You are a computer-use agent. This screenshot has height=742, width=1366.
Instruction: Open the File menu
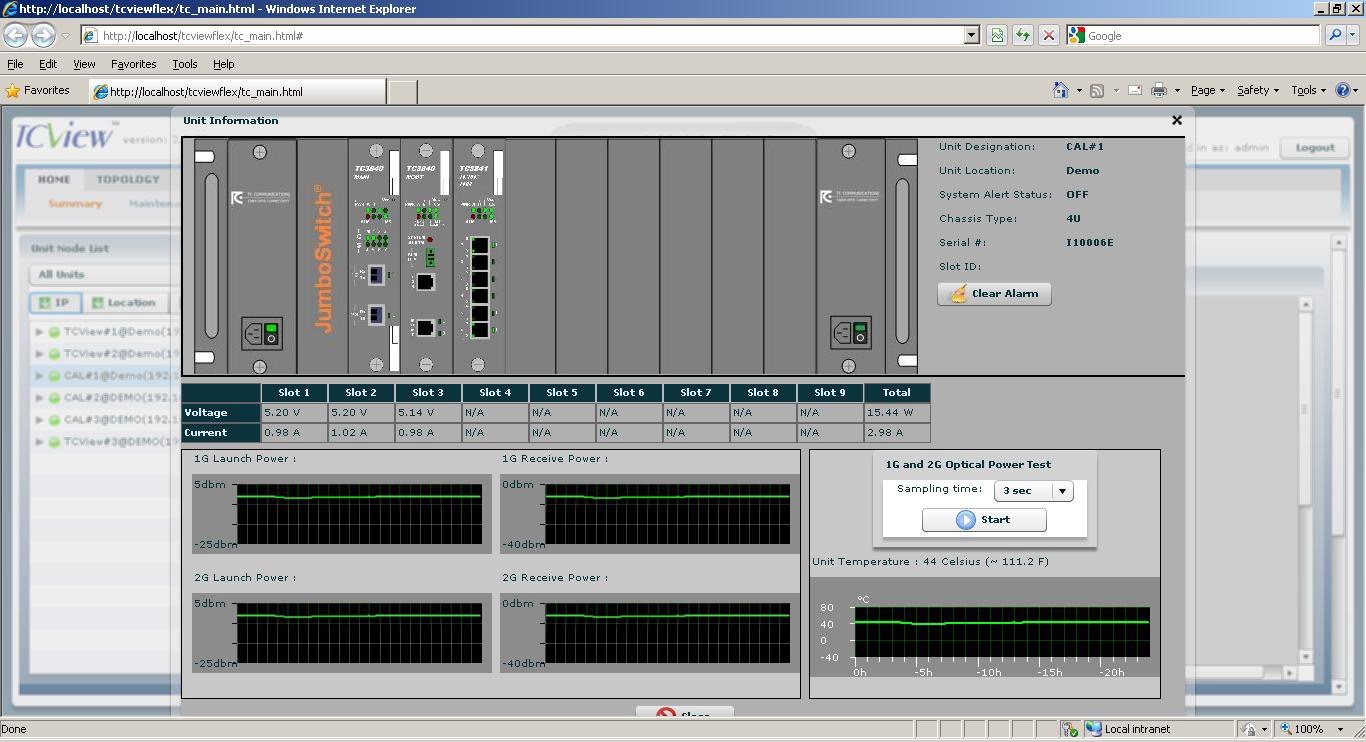click(x=15, y=64)
